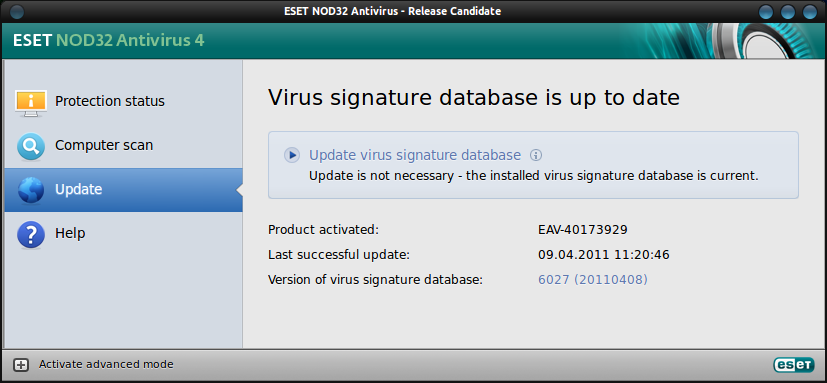Activate advanced mode via its text label
Image resolution: width=827 pixels, height=383 pixels.
click(106, 364)
